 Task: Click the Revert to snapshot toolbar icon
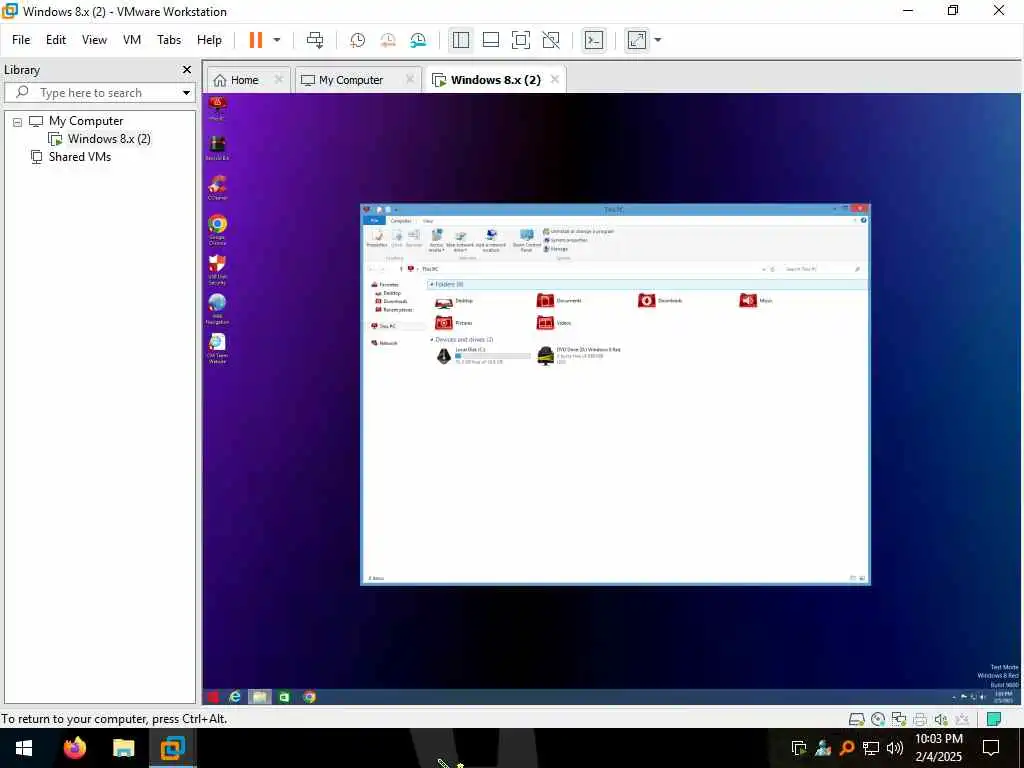tap(388, 40)
